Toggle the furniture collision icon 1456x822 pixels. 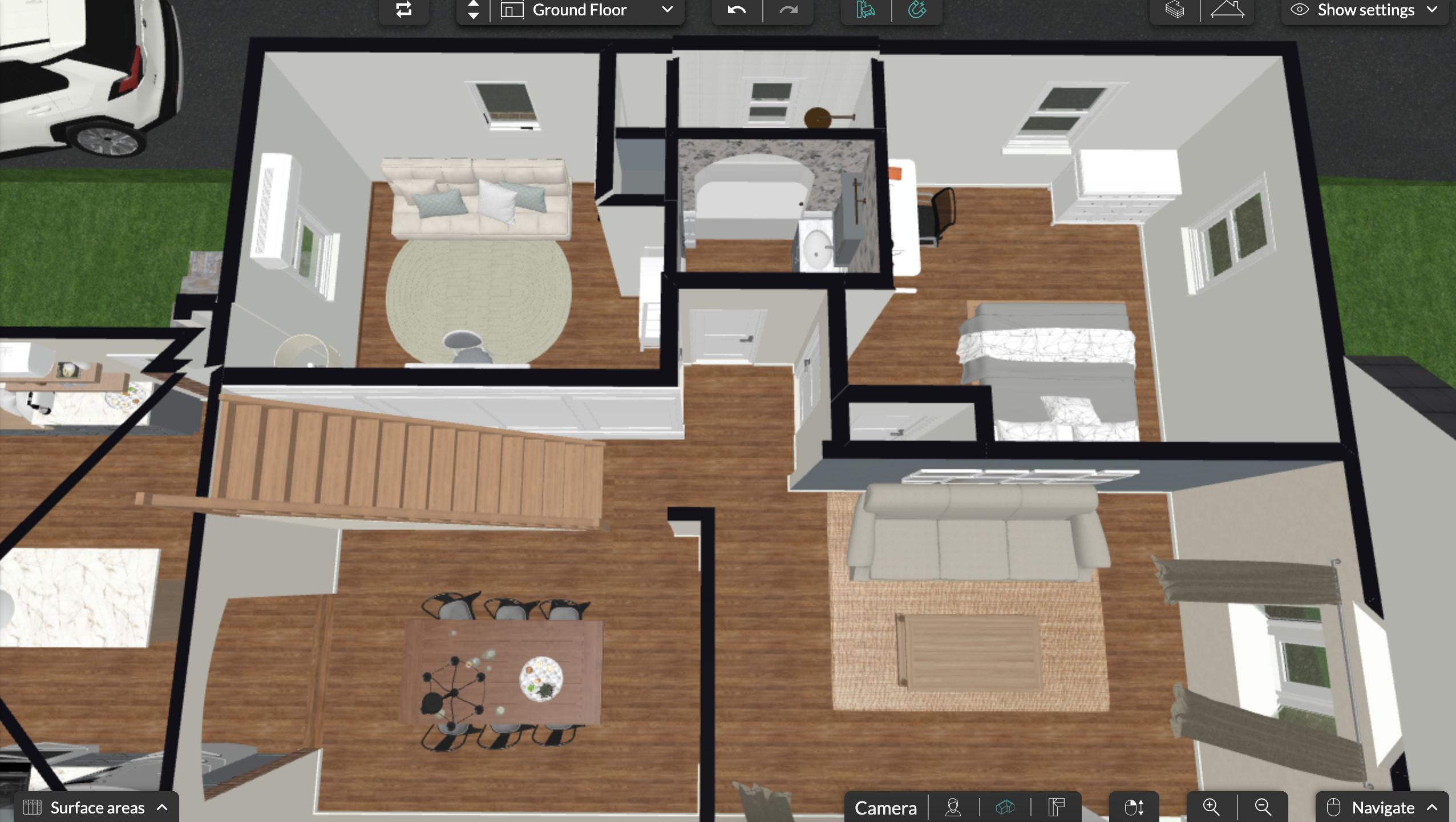(865, 10)
